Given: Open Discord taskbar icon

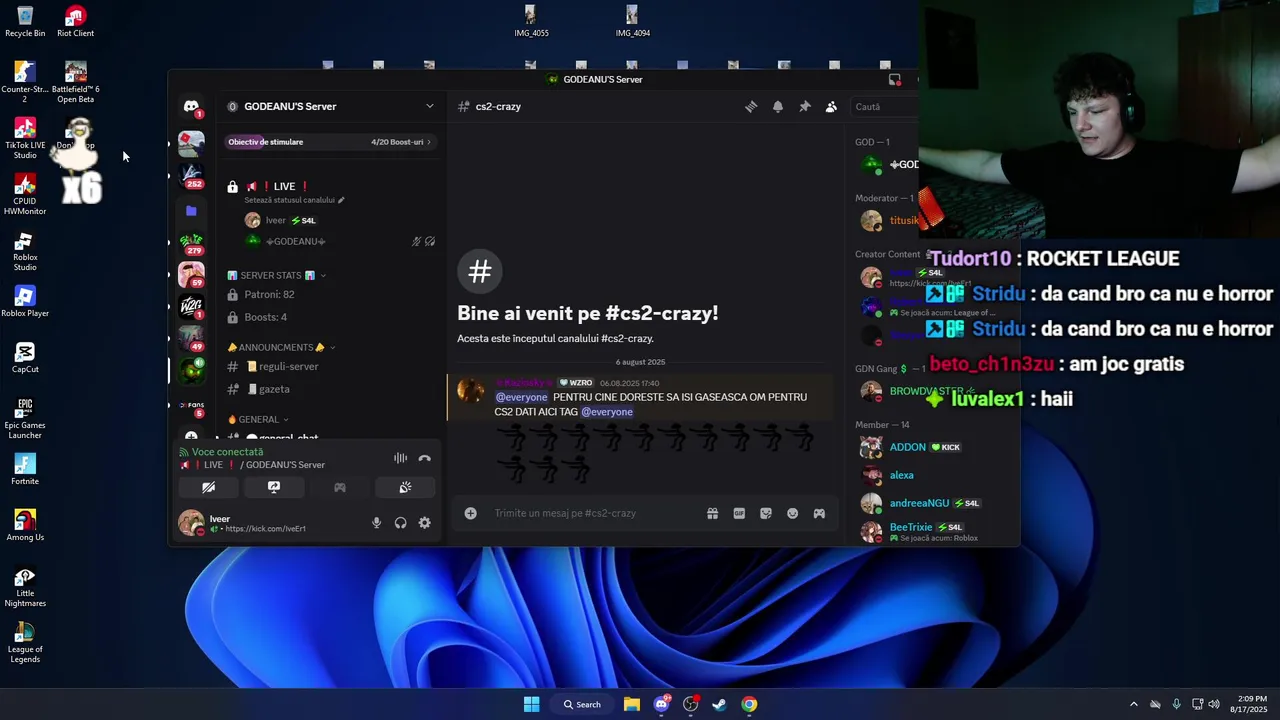Looking at the screenshot, I should [x=661, y=704].
